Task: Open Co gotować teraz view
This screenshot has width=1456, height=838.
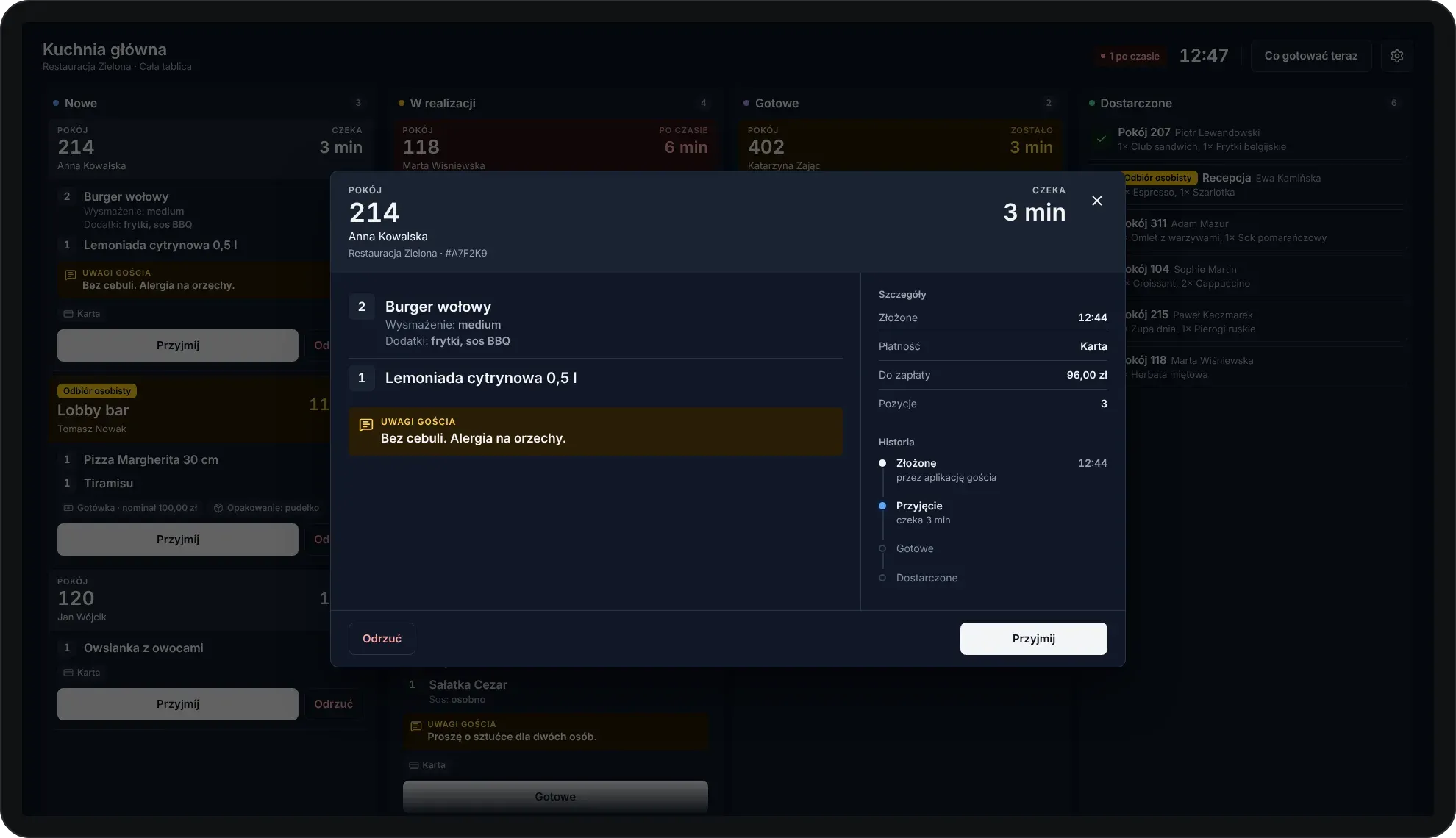Action: pos(1310,56)
